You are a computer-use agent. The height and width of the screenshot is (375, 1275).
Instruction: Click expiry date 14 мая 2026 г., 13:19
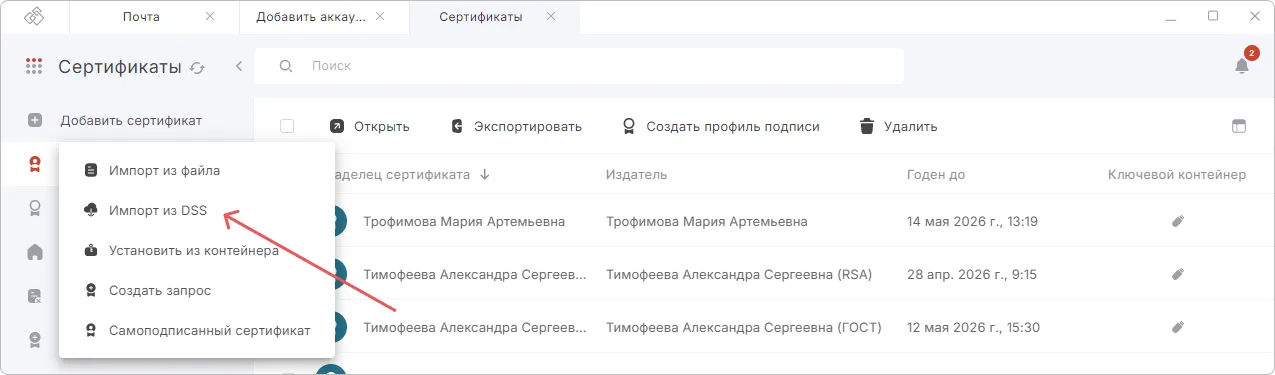[971, 221]
